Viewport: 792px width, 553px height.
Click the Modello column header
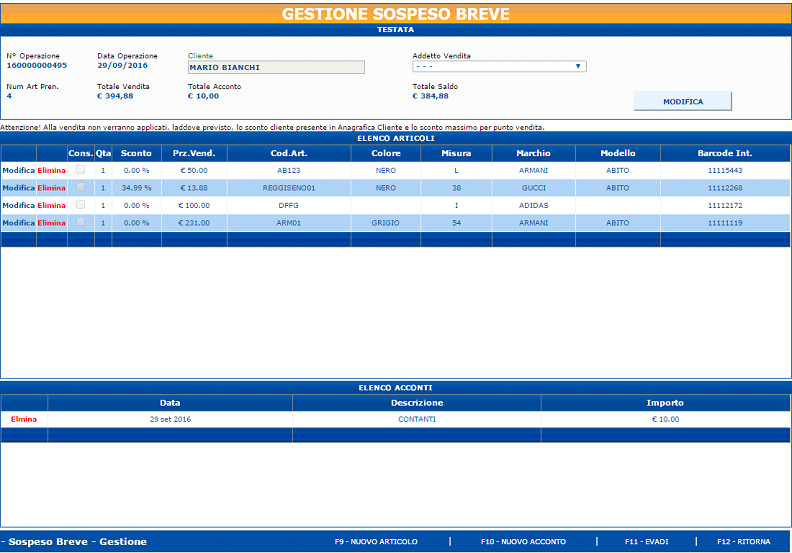coord(618,153)
